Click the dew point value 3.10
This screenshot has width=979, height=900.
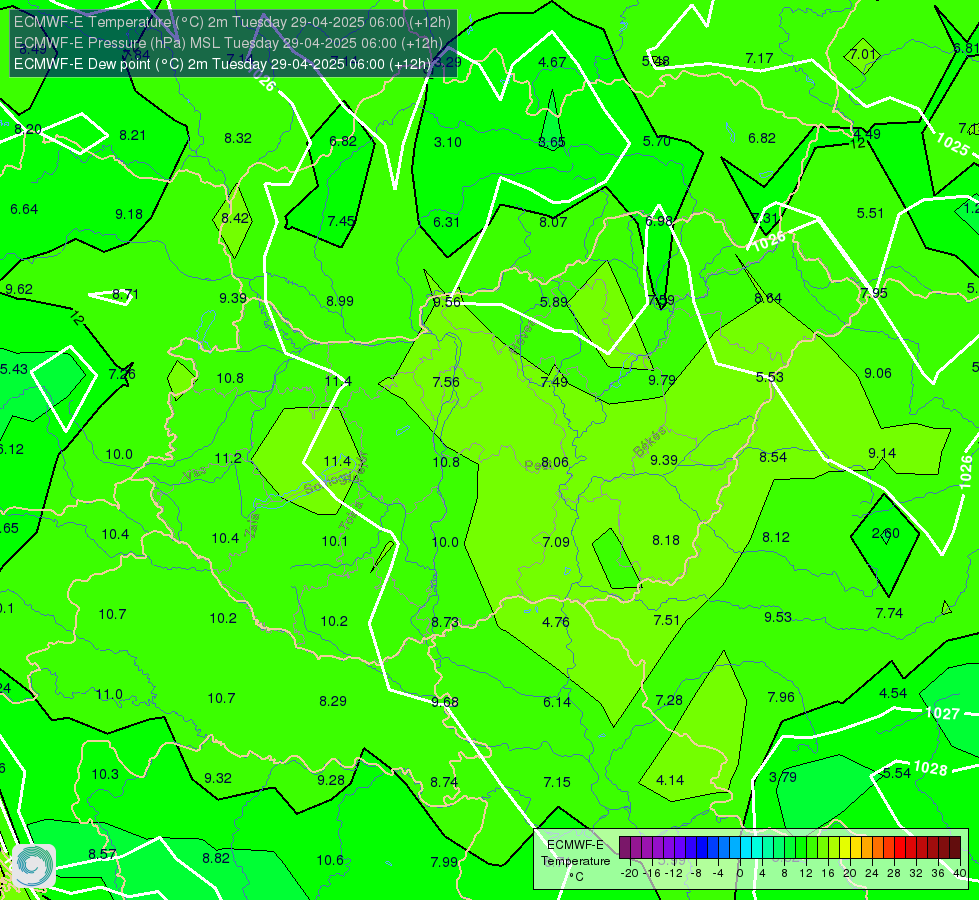click(x=448, y=142)
